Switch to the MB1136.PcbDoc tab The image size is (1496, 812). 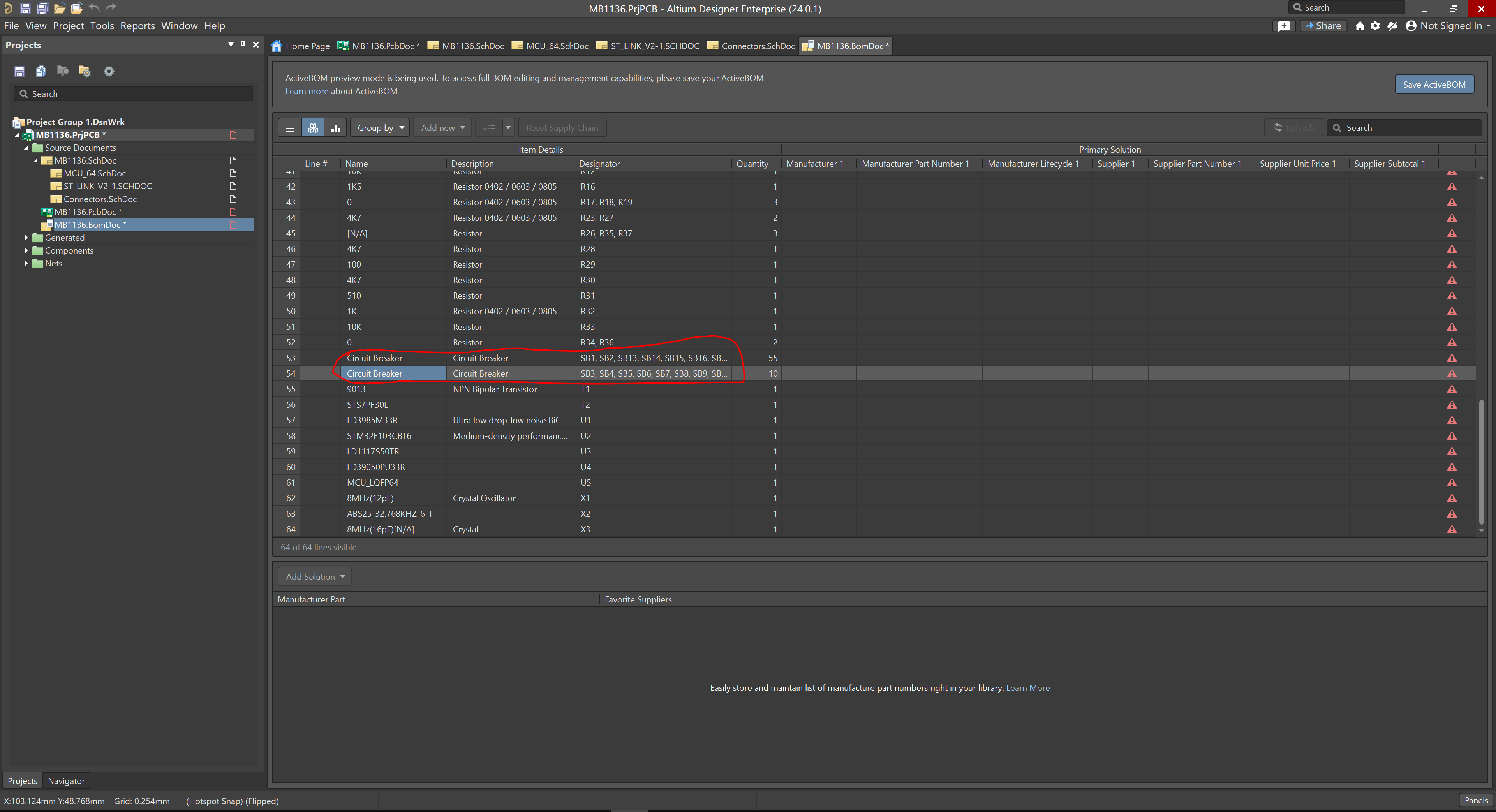378,46
